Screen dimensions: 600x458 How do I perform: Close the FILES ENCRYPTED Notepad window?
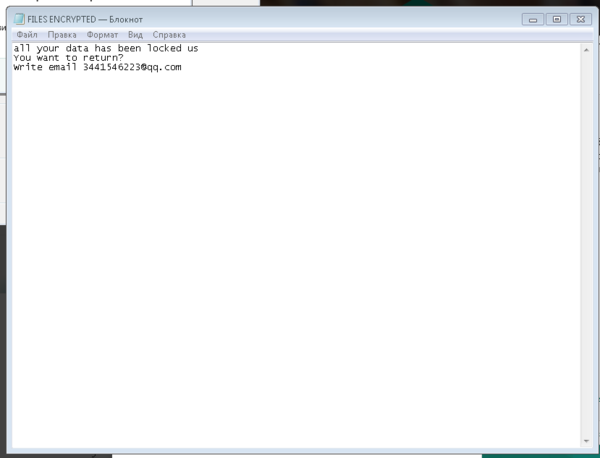point(580,20)
